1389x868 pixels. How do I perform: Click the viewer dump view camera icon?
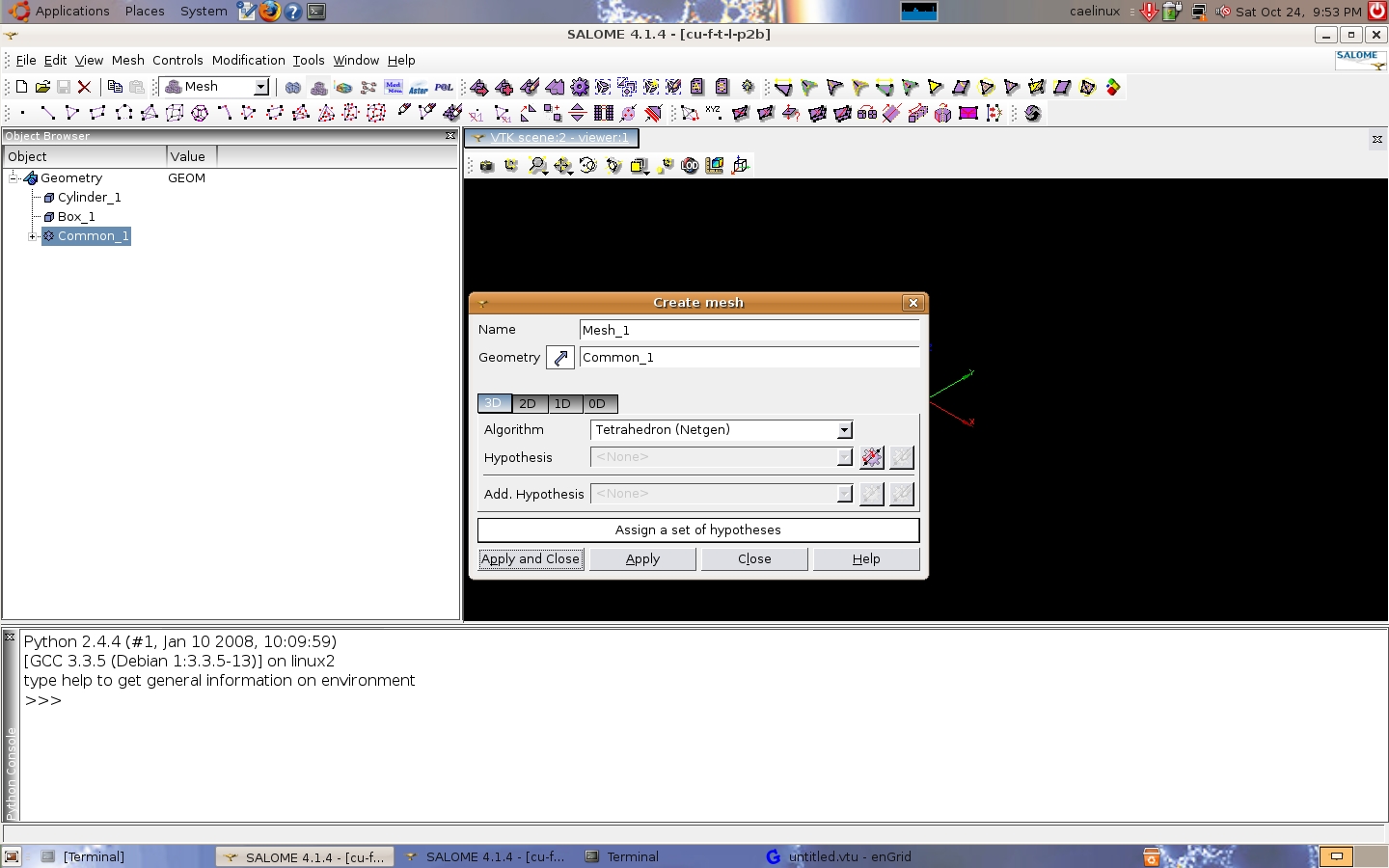tap(487, 166)
